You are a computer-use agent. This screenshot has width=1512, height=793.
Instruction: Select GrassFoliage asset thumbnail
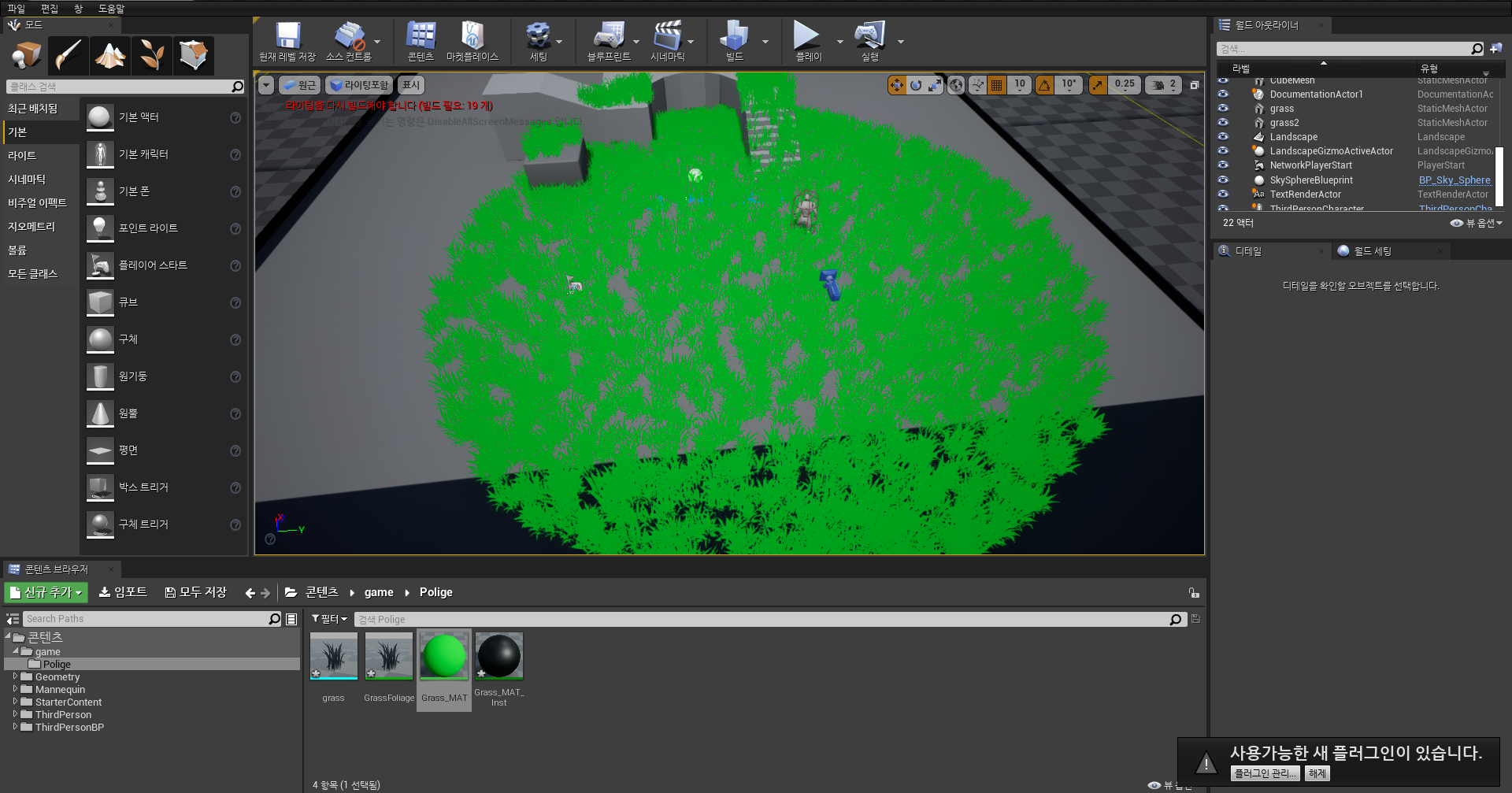(x=389, y=656)
